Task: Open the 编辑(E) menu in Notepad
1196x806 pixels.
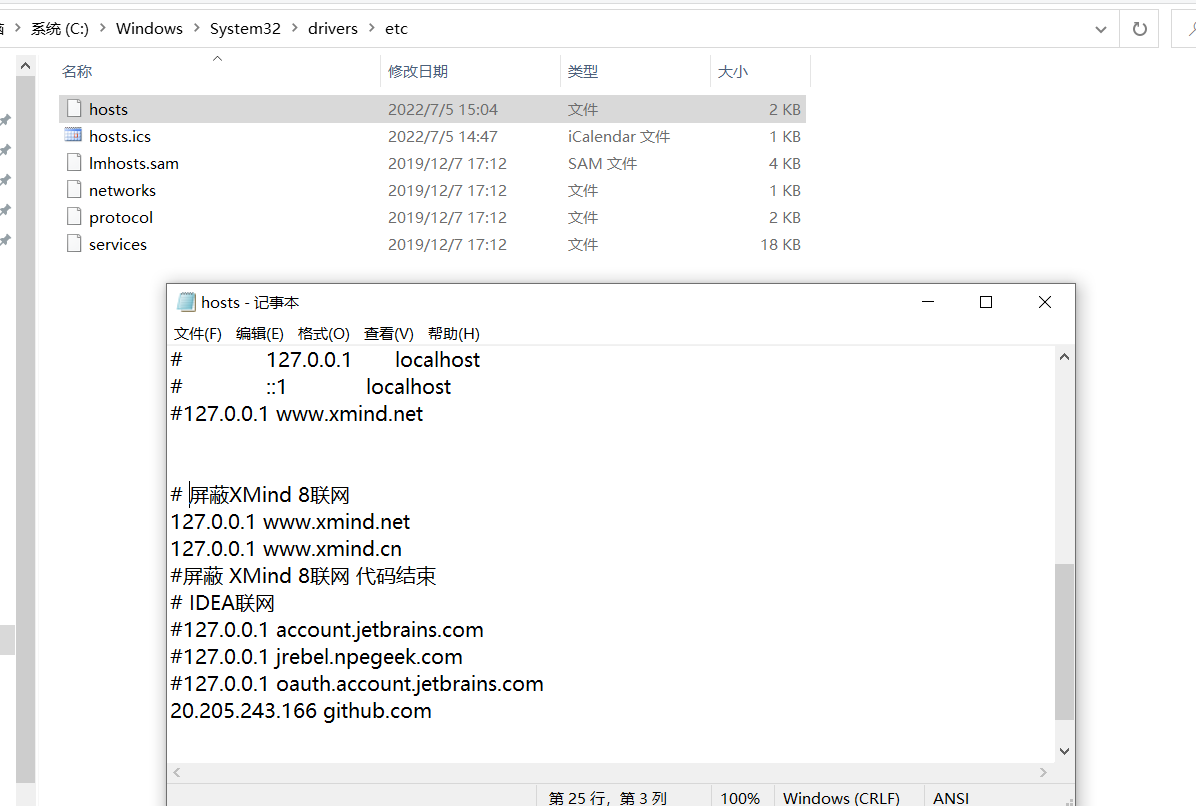Action: pos(260,333)
